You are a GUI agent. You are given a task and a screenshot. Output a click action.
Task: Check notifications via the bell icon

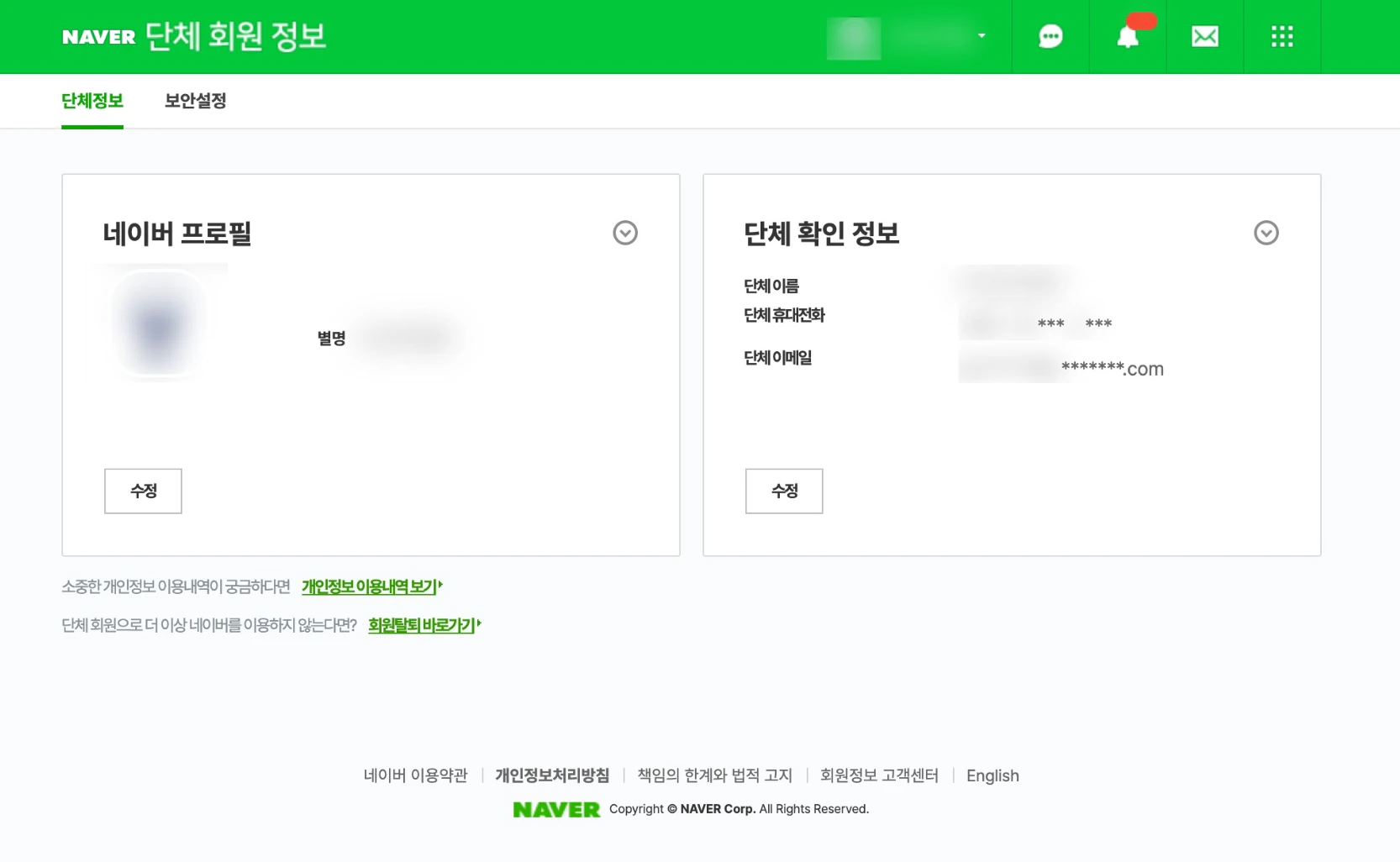click(1128, 37)
